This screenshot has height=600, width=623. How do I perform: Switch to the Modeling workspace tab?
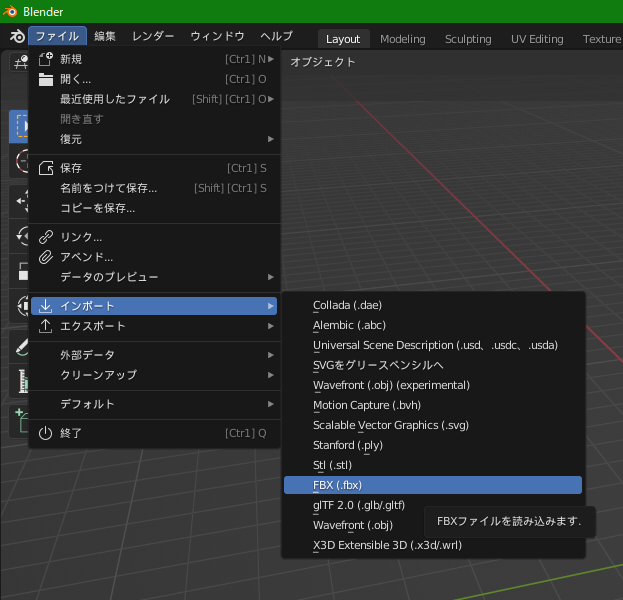pyautogui.click(x=402, y=39)
